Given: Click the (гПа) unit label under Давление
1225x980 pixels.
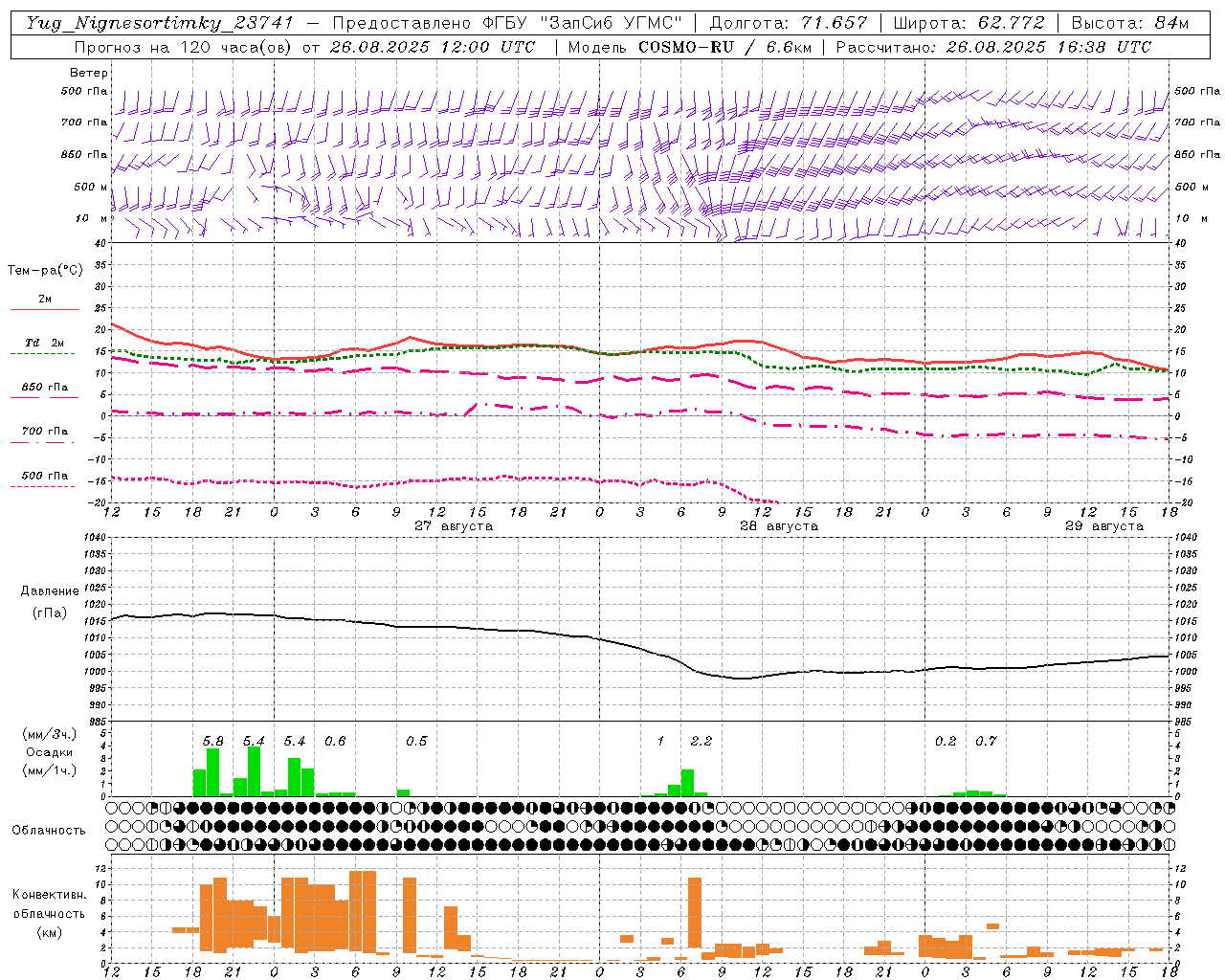Looking at the screenshot, I should (x=50, y=612).
